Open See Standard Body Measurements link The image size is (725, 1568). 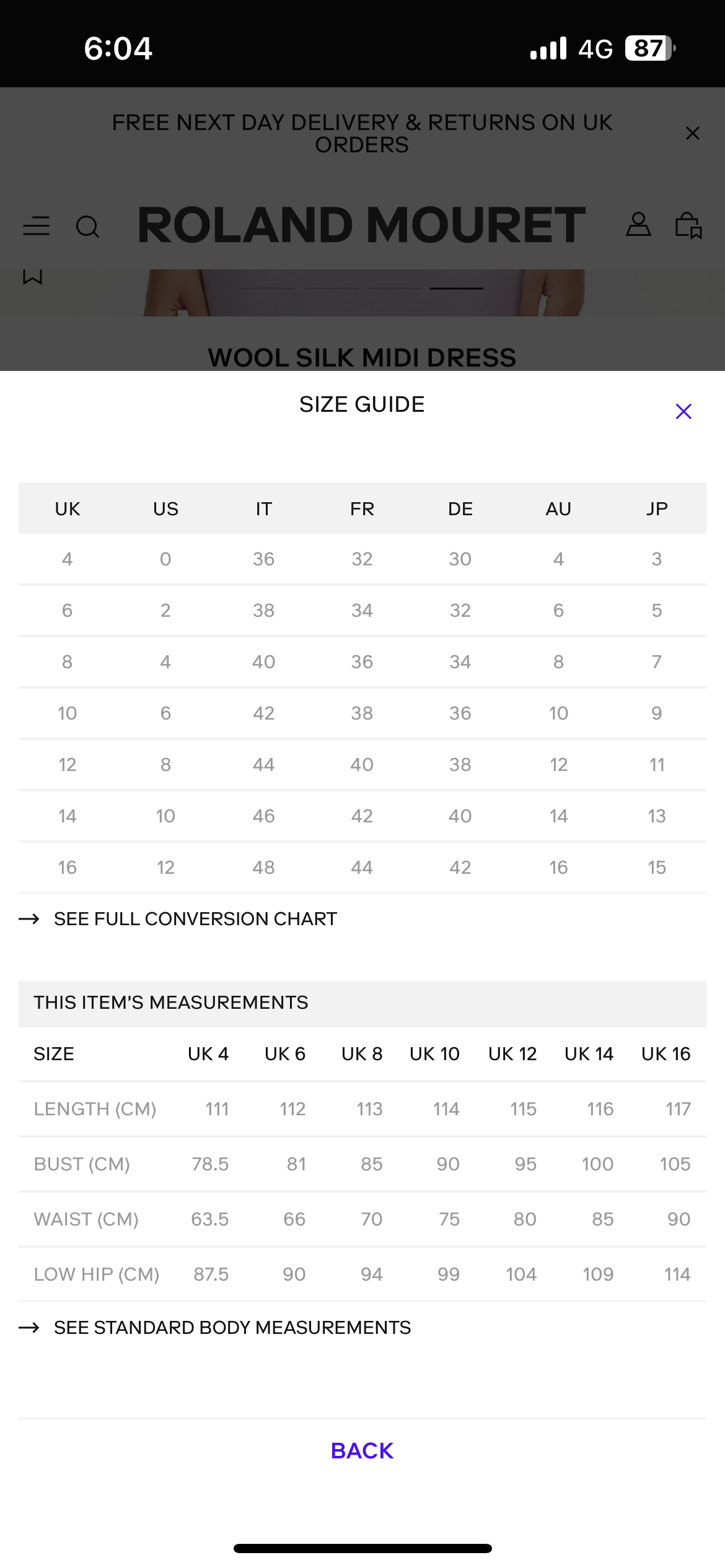(232, 1328)
